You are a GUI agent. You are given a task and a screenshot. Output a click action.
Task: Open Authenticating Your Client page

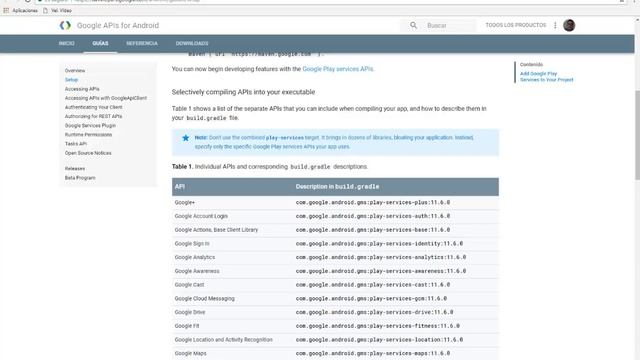click(93, 107)
